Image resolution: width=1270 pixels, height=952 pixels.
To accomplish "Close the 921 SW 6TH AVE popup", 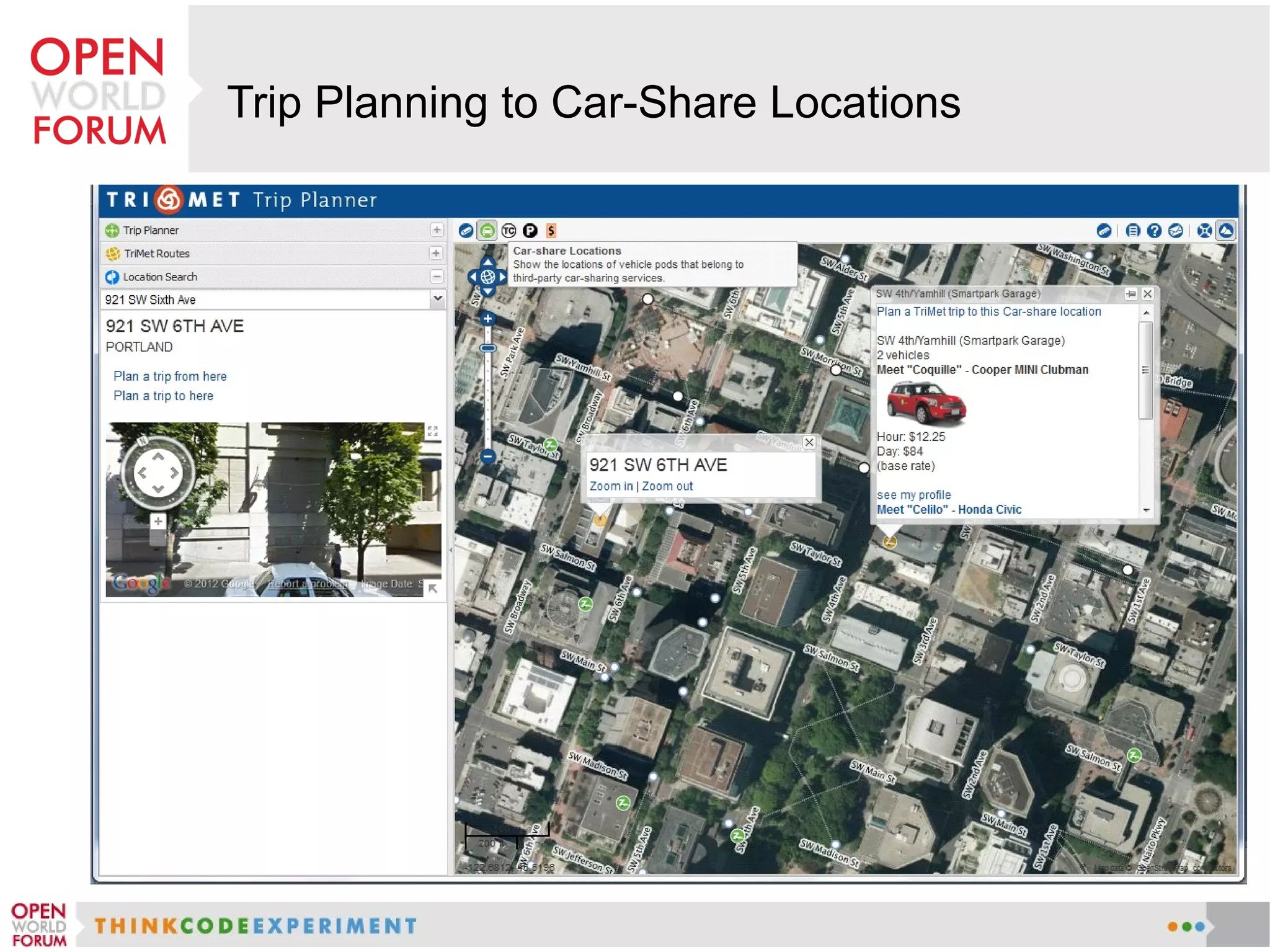I will (809, 442).
